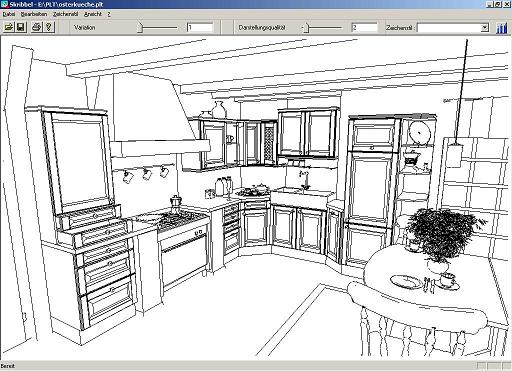Restore the window using the restore button

click(498, 4)
